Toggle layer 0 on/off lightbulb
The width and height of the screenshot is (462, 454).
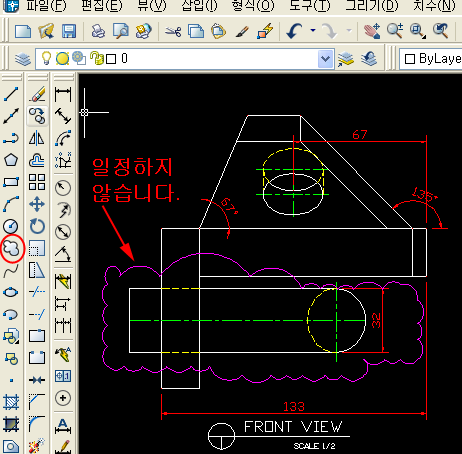tap(46, 59)
